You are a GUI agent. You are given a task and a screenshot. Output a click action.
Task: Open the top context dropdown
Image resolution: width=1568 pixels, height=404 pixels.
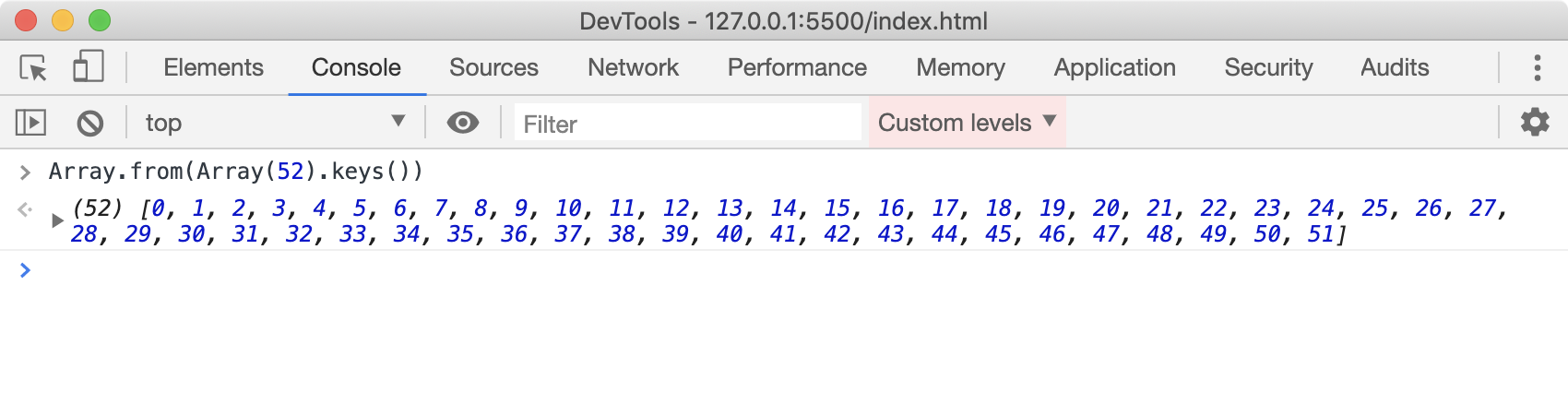pos(275,123)
